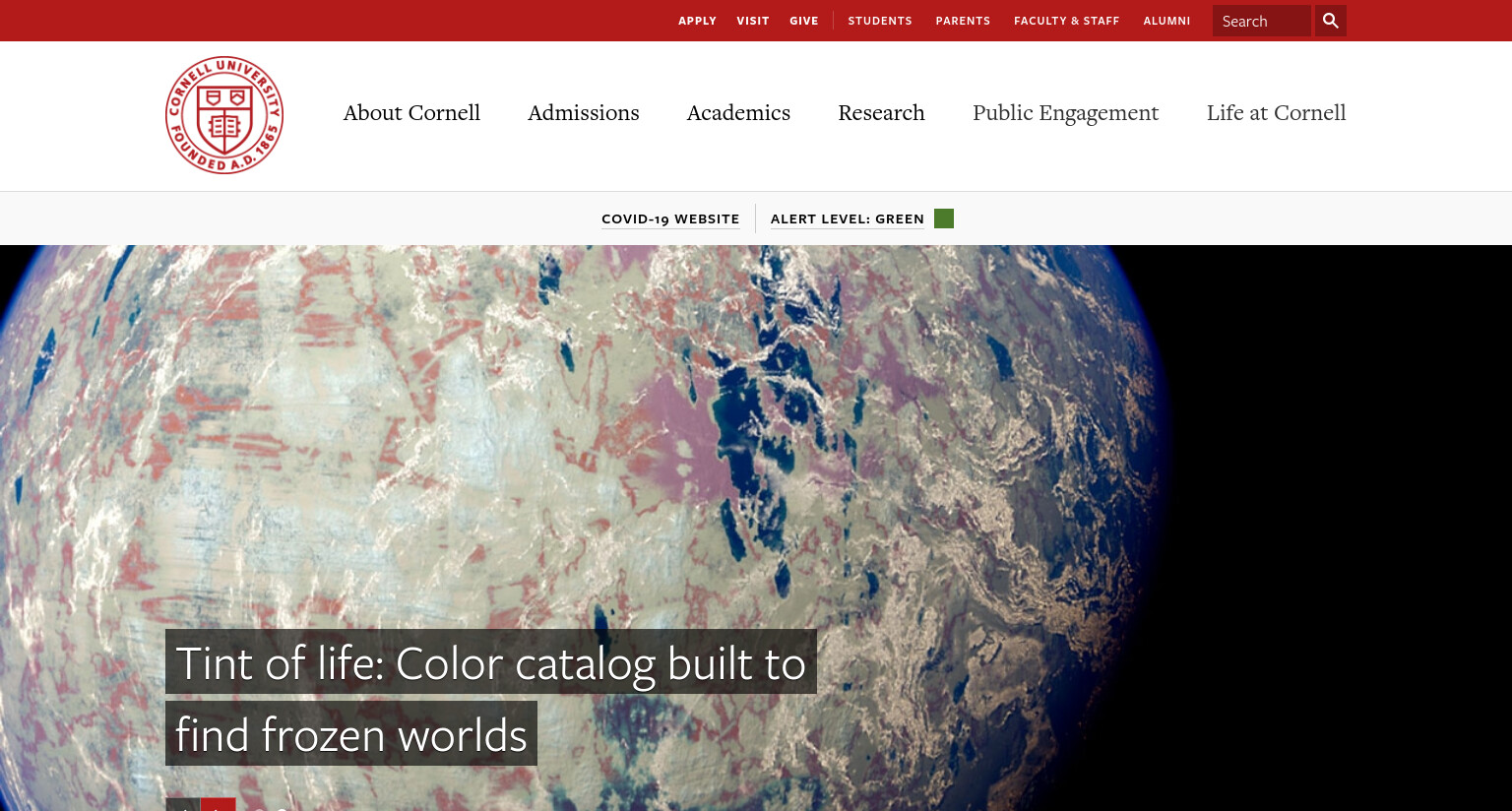Click the magnifying glass search icon
The width and height of the screenshot is (1512, 811).
[x=1330, y=21]
